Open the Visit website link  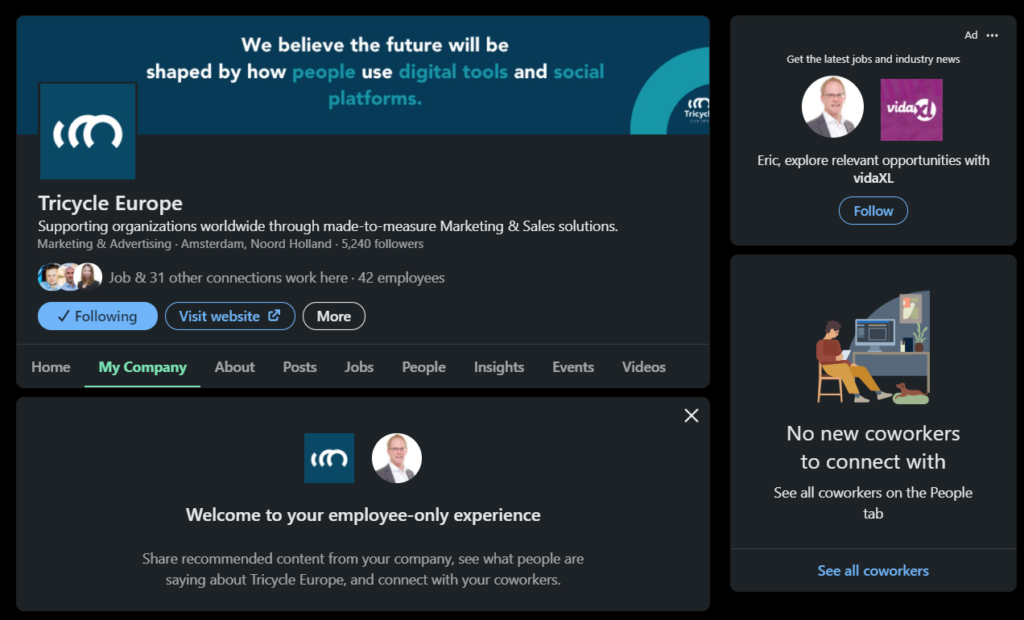(x=230, y=316)
